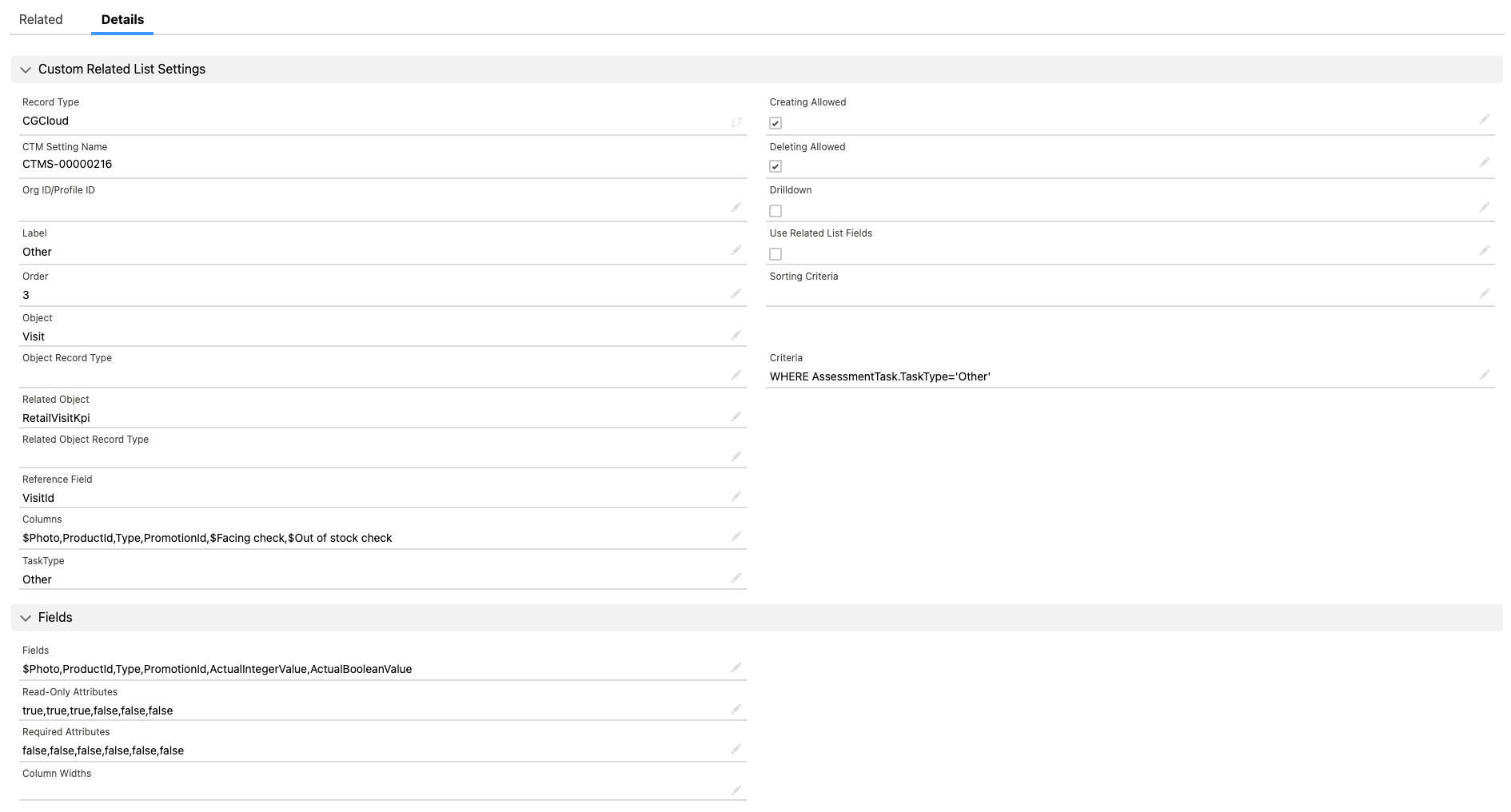This screenshot has width=1511, height=812.
Task: Edit Columns using the pencil icon
Action: (736, 536)
